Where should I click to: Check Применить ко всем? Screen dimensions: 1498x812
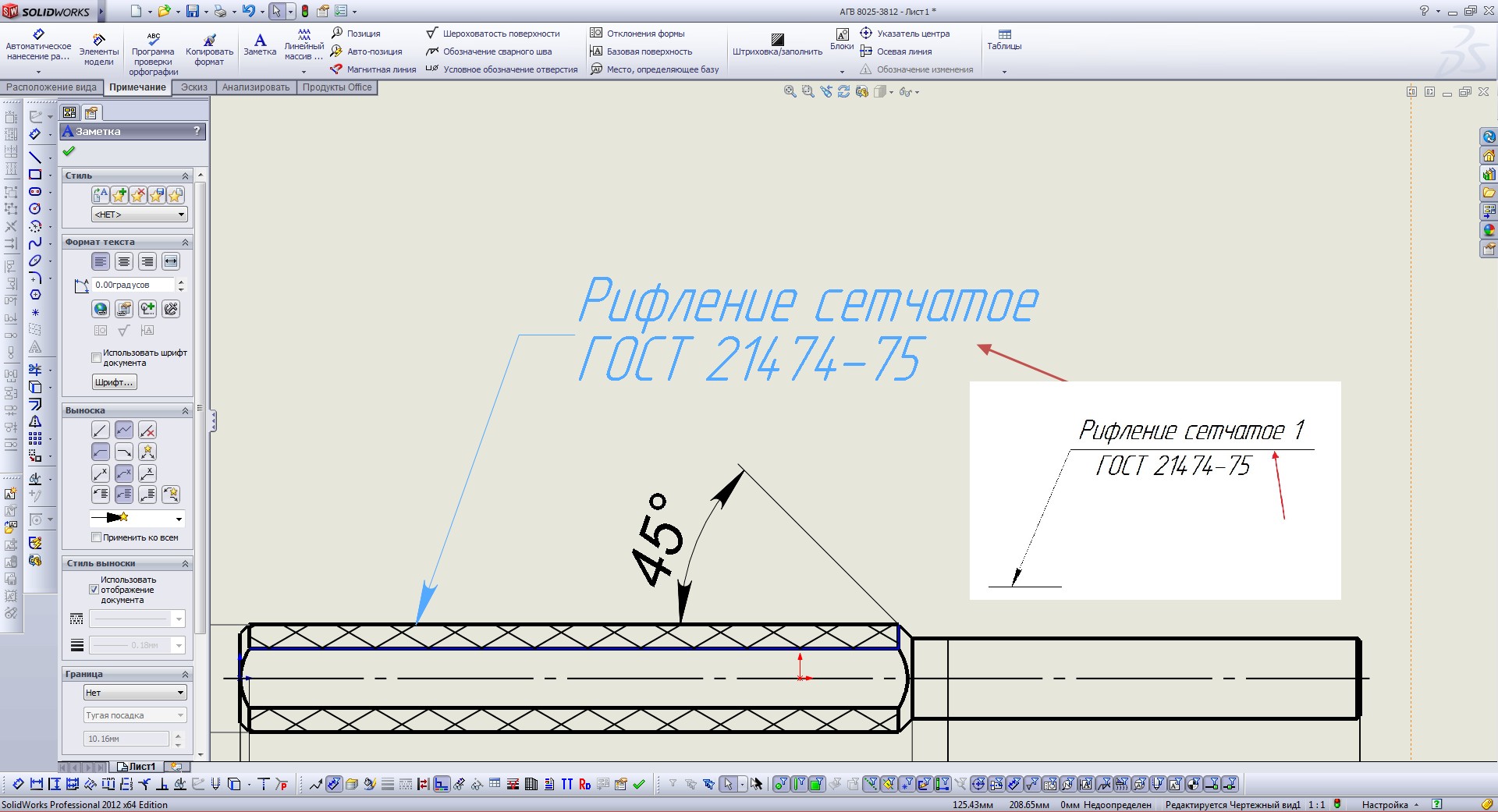(x=96, y=537)
